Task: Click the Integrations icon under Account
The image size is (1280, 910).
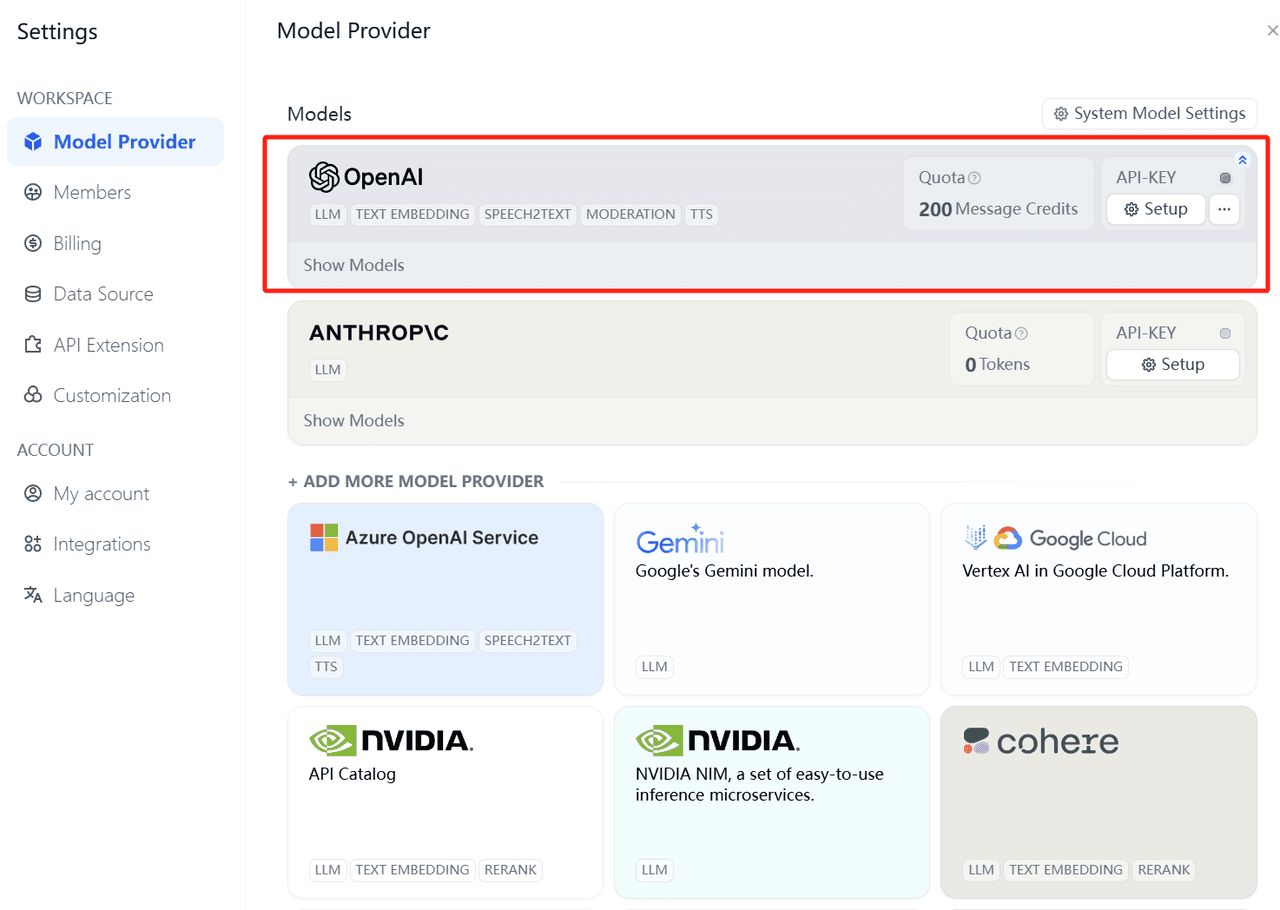Action: [x=31, y=543]
